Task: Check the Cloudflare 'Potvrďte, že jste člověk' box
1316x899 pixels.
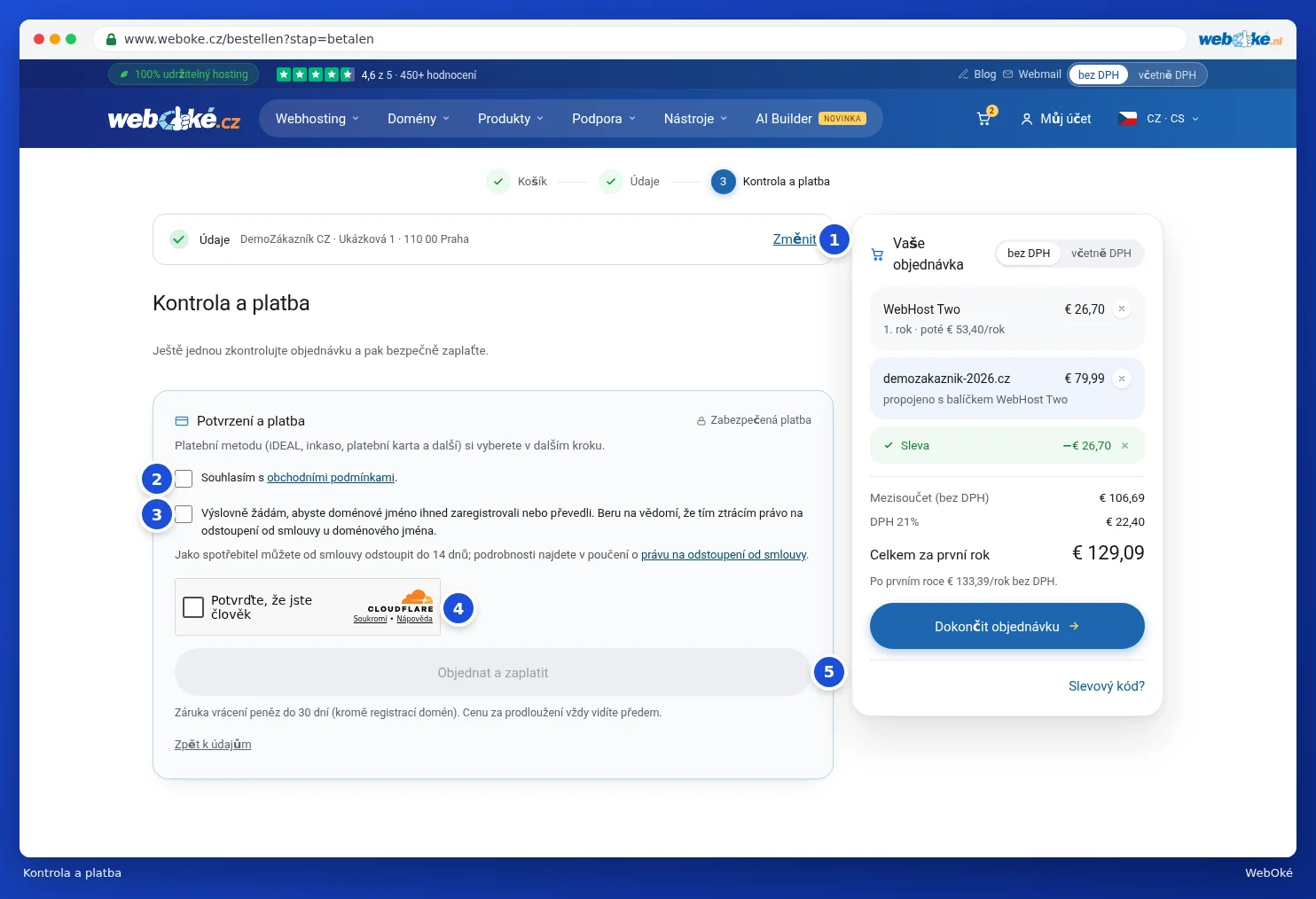Action: click(193, 607)
